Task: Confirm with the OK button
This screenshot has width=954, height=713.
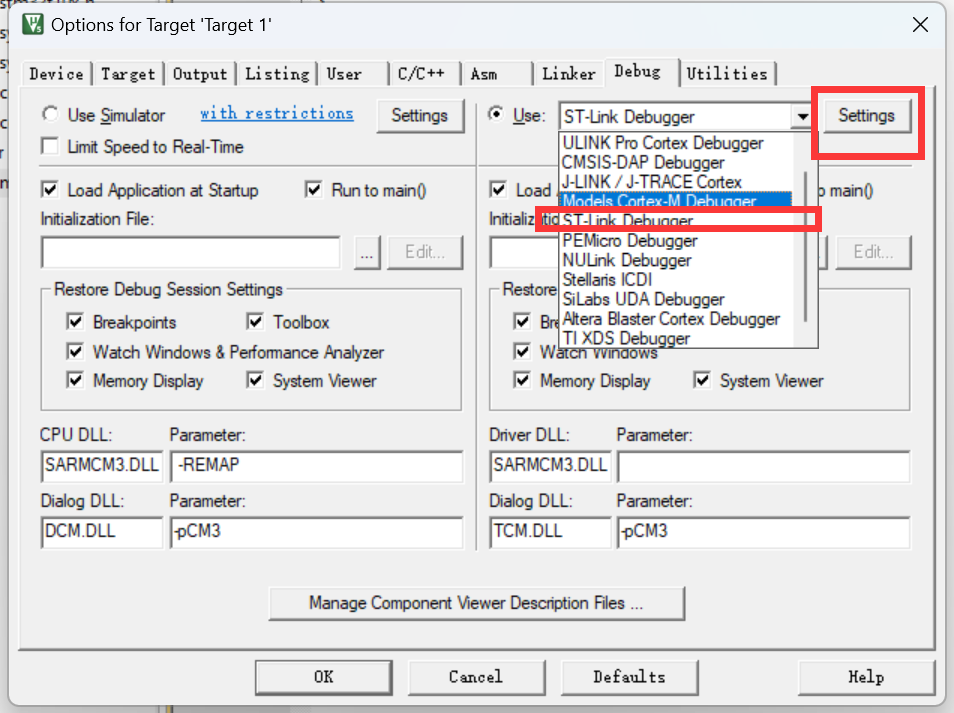Action: click(x=324, y=677)
